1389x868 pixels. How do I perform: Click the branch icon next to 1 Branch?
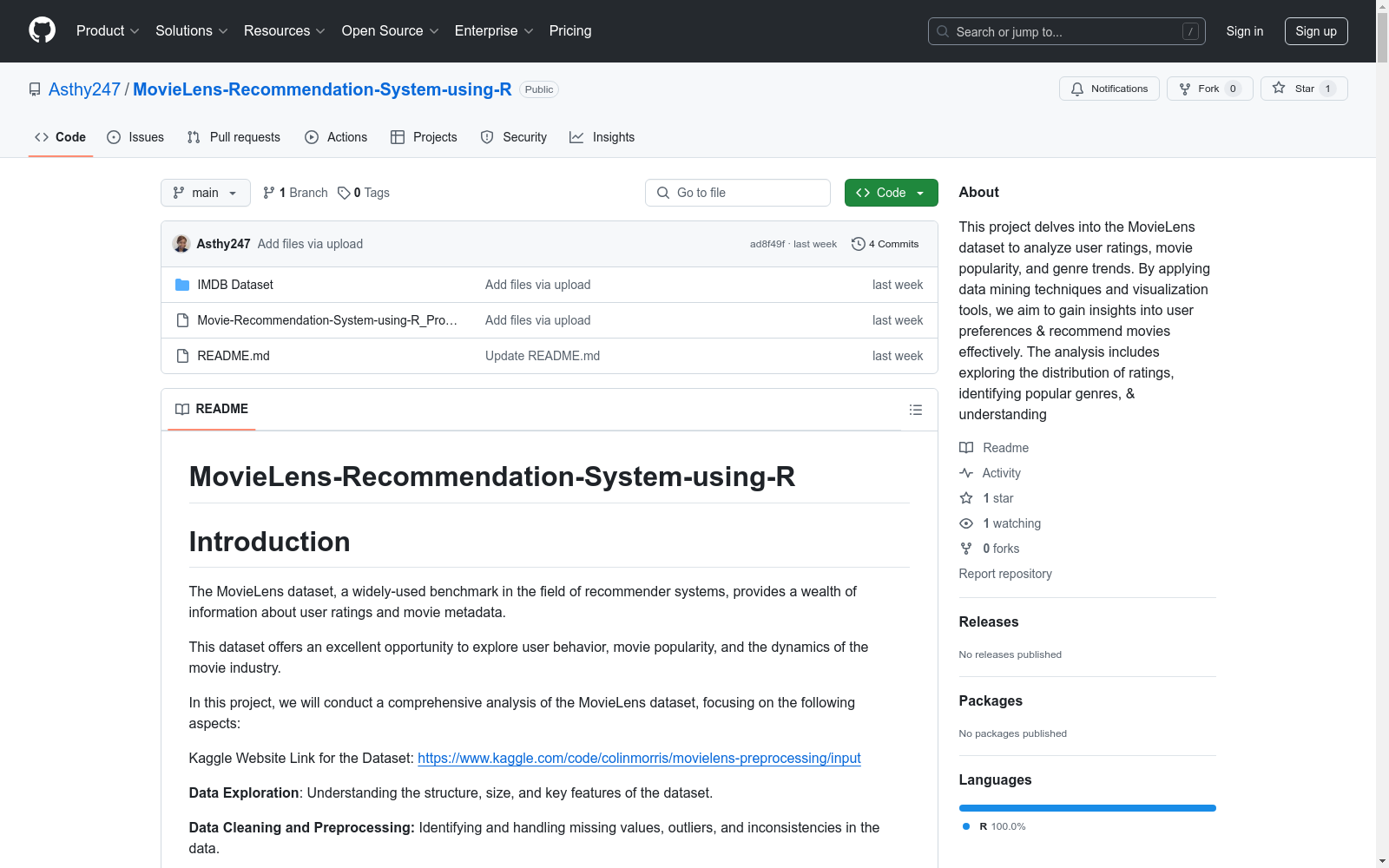(x=269, y=193)
